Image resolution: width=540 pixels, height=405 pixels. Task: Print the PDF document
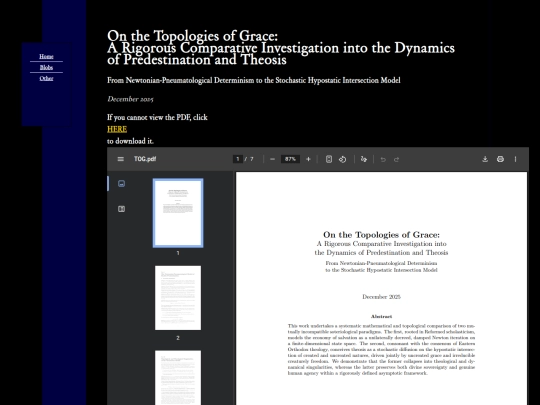click(x=500, y=159)
